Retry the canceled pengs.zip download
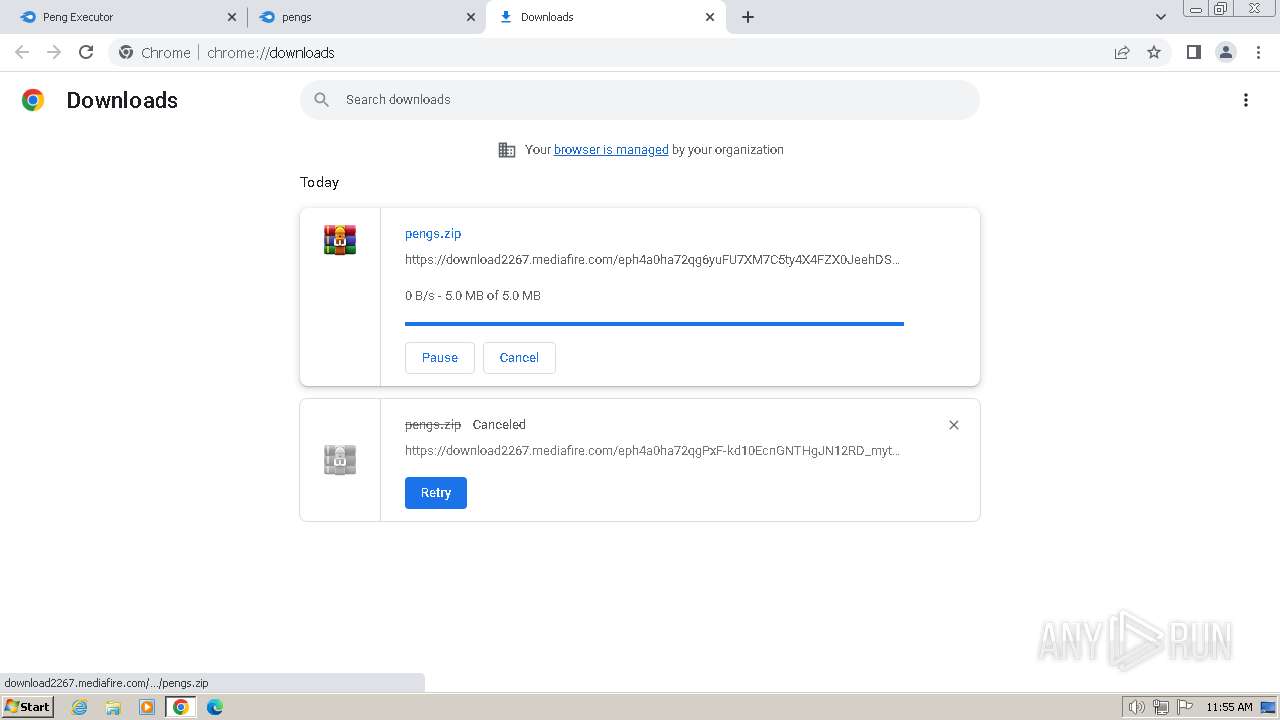The width and height of the screenshot is (1280, 720). point(436,493)
